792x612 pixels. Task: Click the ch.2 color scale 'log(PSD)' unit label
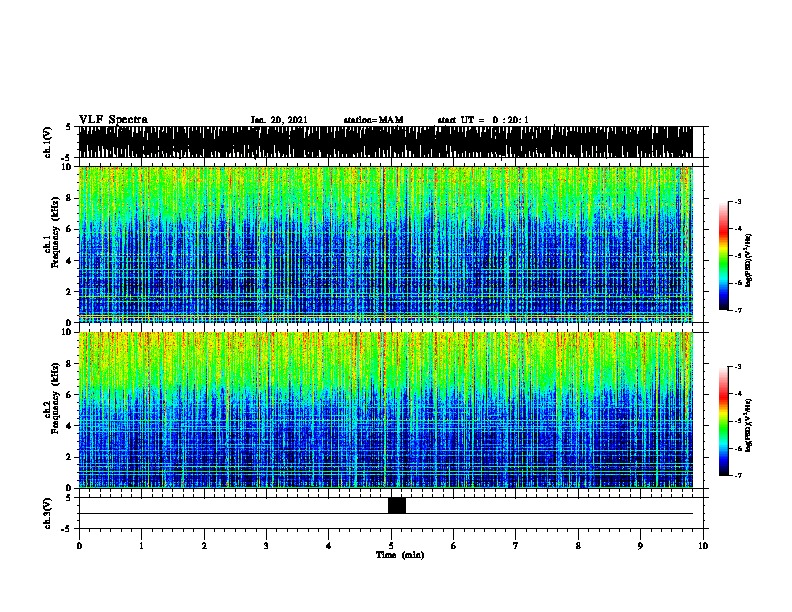[x=748, y=425]
